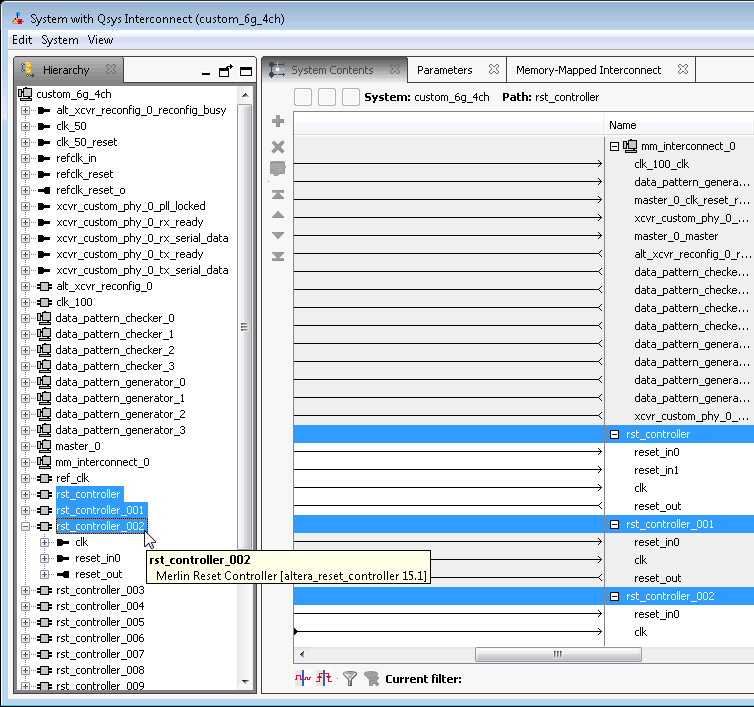Close the Hierarchy tab

click(x=111, y=70)
